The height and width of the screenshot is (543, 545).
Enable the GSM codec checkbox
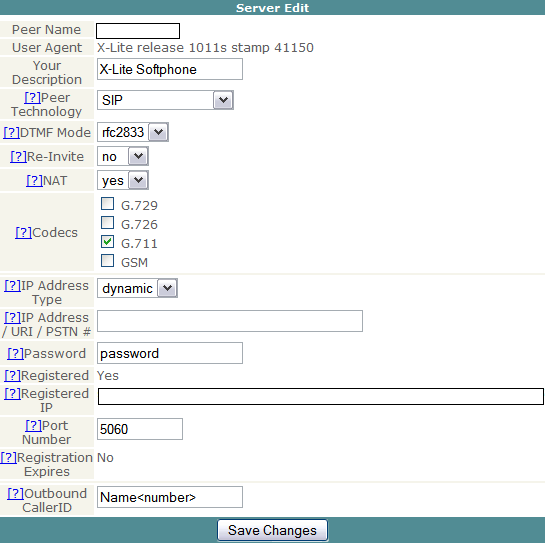(x=107, y=260)
